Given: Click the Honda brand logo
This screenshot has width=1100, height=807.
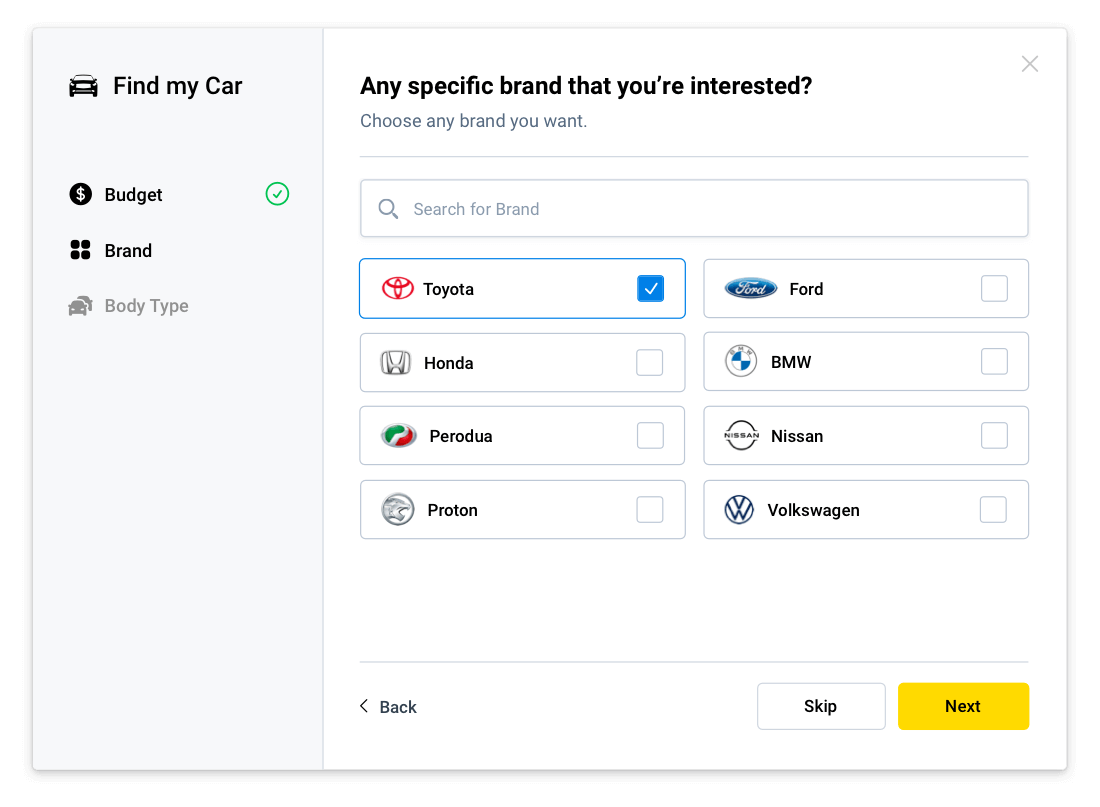Looking at the screenshot, I should [x=396, y=363].
